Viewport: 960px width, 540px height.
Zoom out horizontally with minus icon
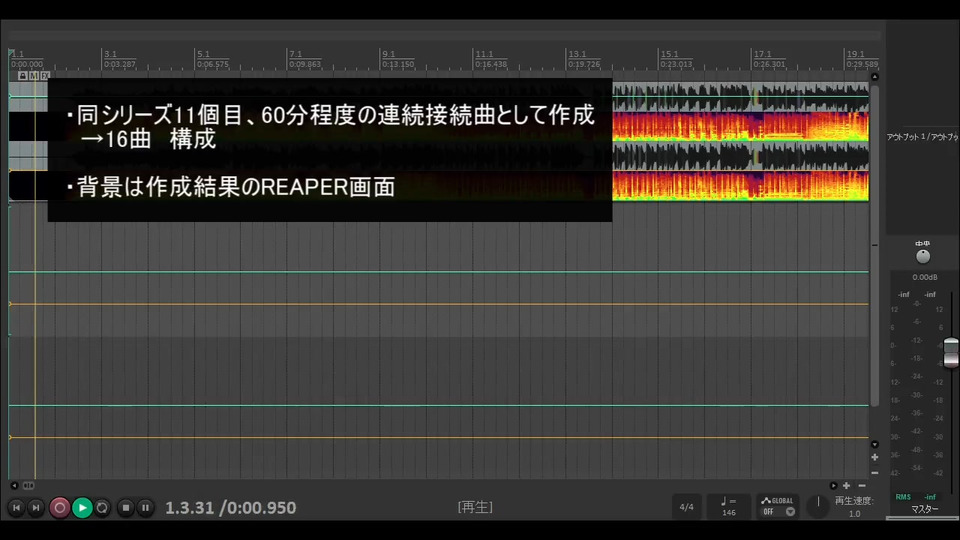pyautogui.click(x=862, y=486)
